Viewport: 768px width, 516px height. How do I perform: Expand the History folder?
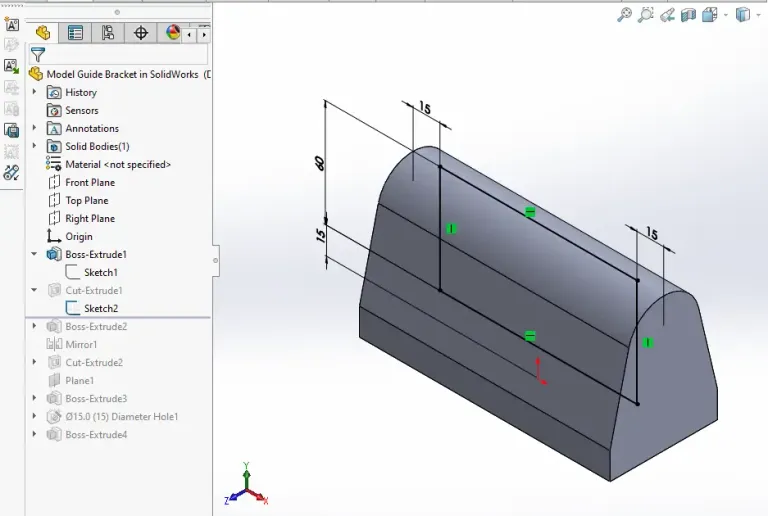34,92
